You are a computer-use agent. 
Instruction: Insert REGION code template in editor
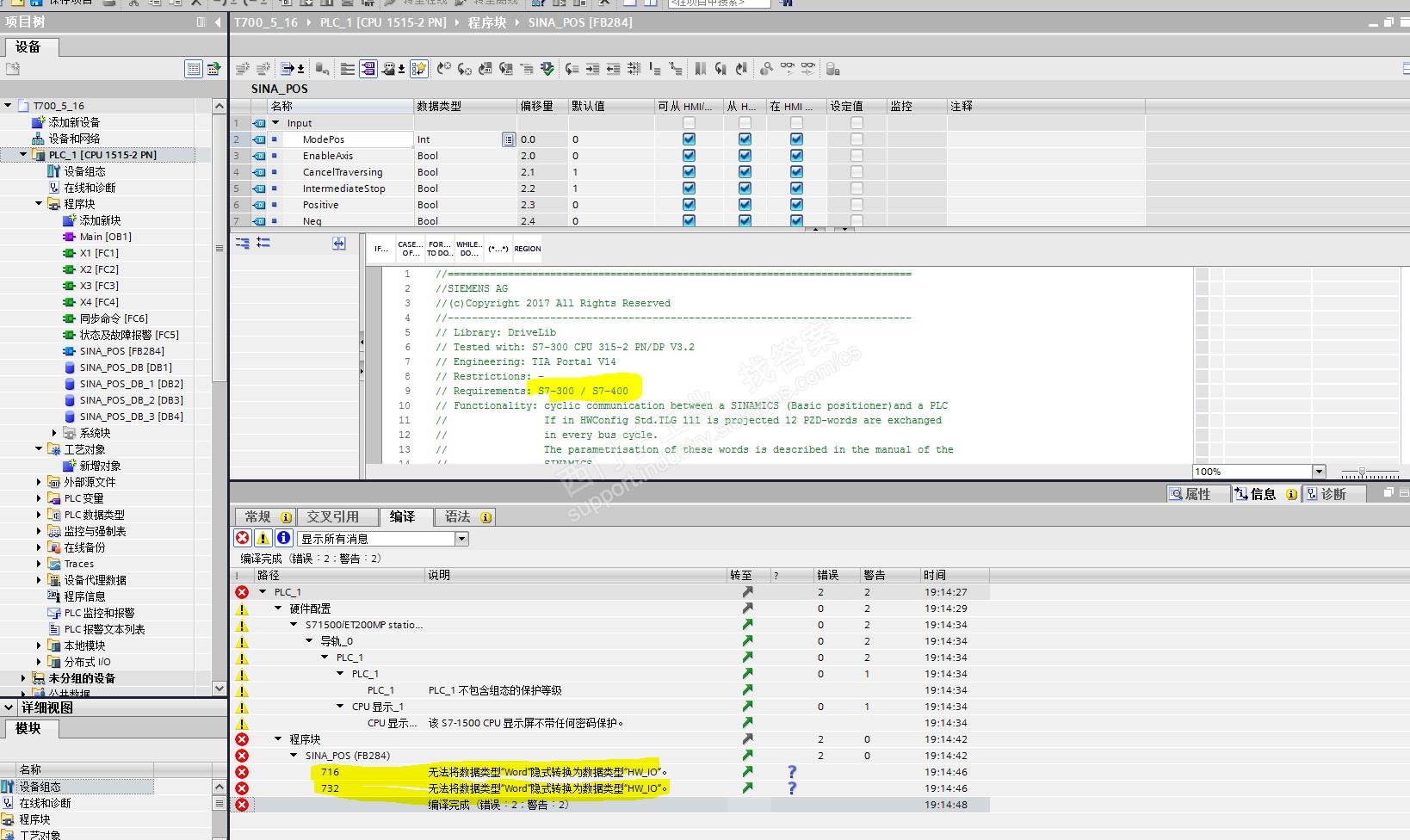(x=527, y=249)
